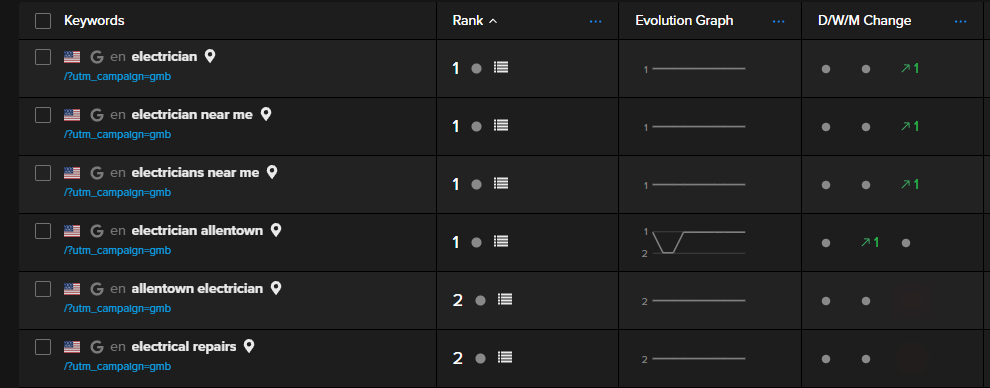990x388 pixels.
Task: Check the electrician allentown row checkbox
Action: (x=43, y=231)
